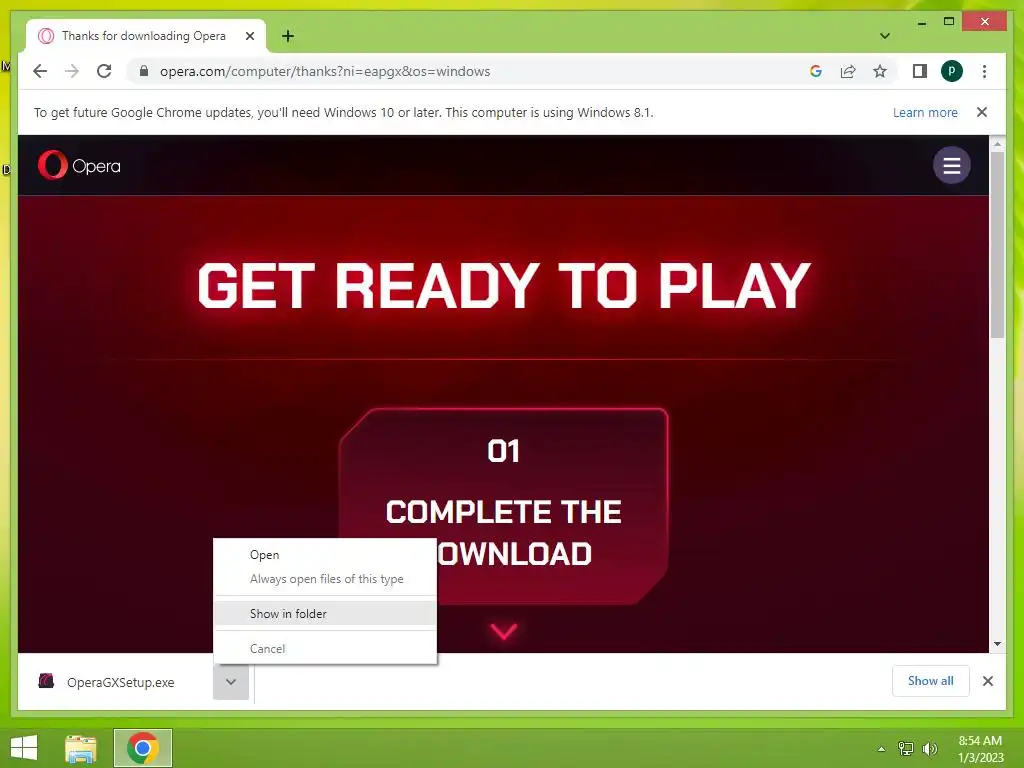Click the Show all downloads button
1024x768 pixels.
[x=931, y=681]
